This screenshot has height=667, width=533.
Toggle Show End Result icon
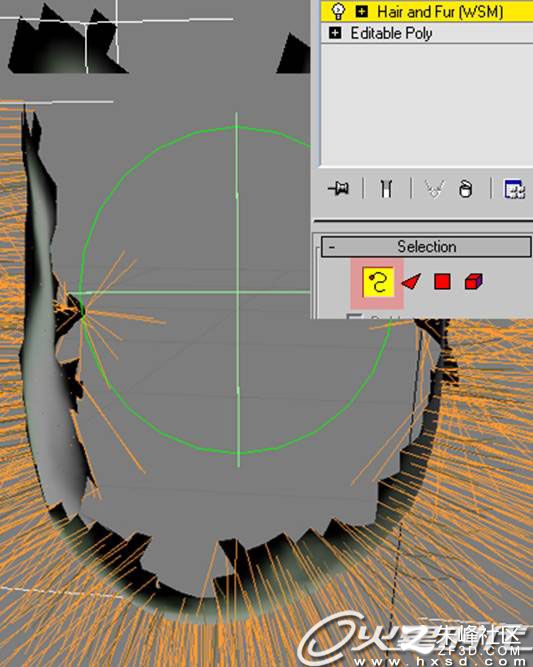click(386, 188)
